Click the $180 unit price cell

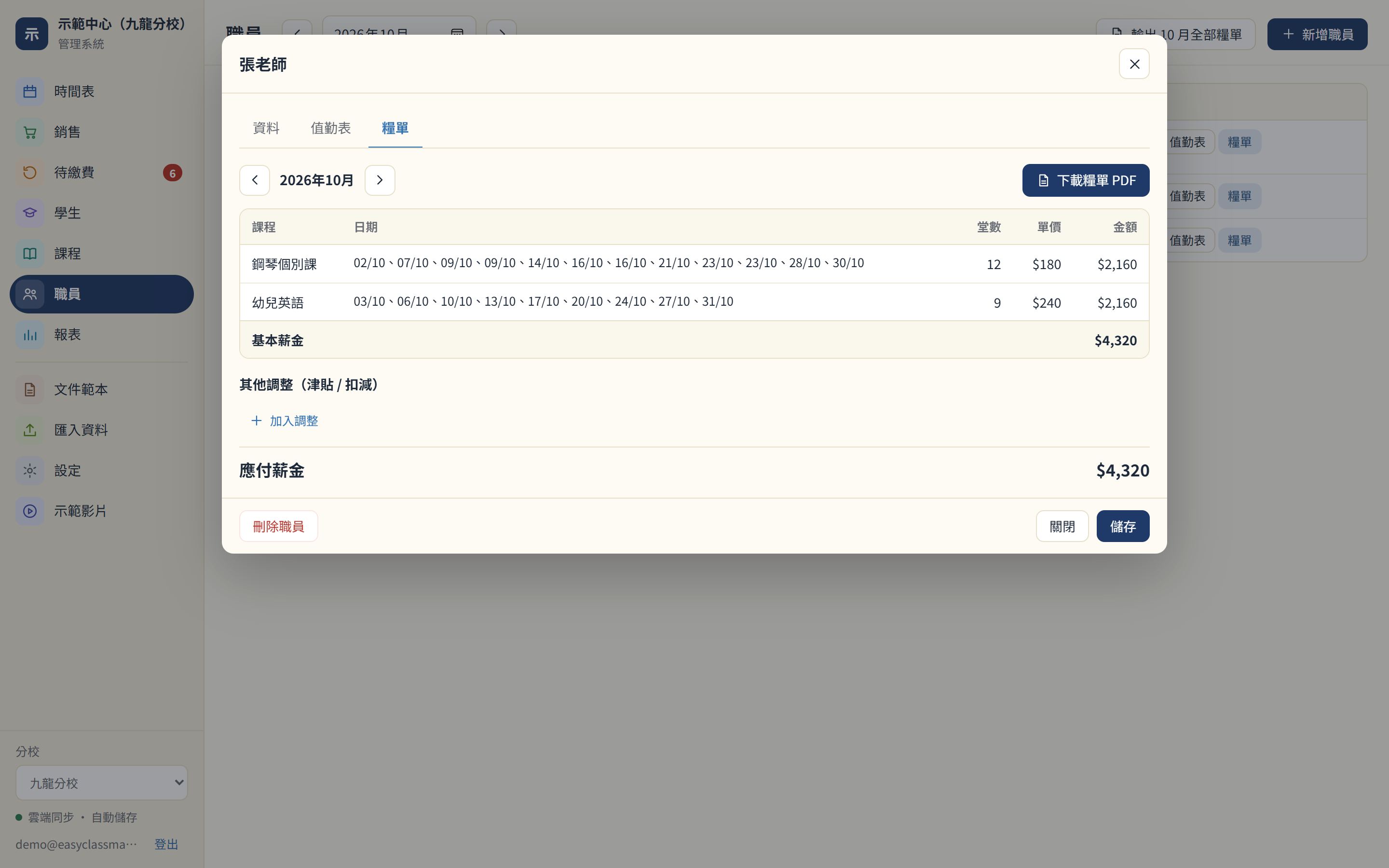(x=1047, y=265)
